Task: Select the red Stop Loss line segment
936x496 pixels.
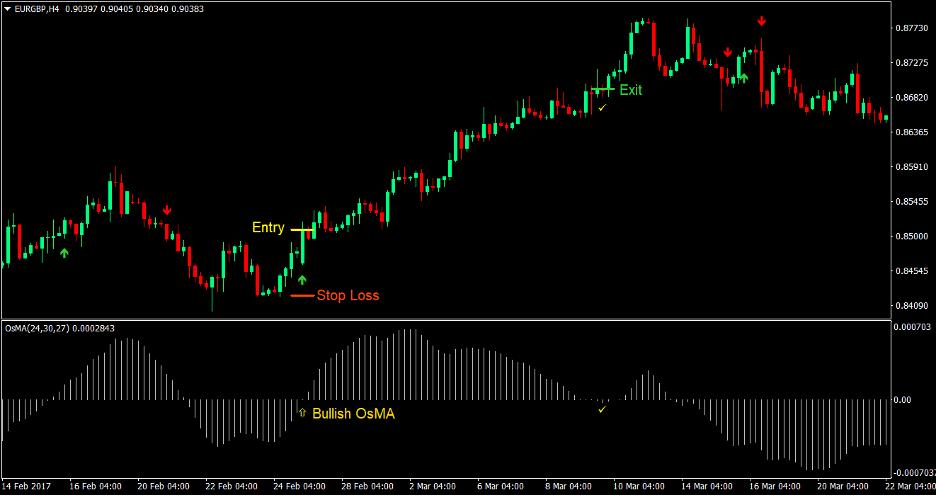Action: 301,296
